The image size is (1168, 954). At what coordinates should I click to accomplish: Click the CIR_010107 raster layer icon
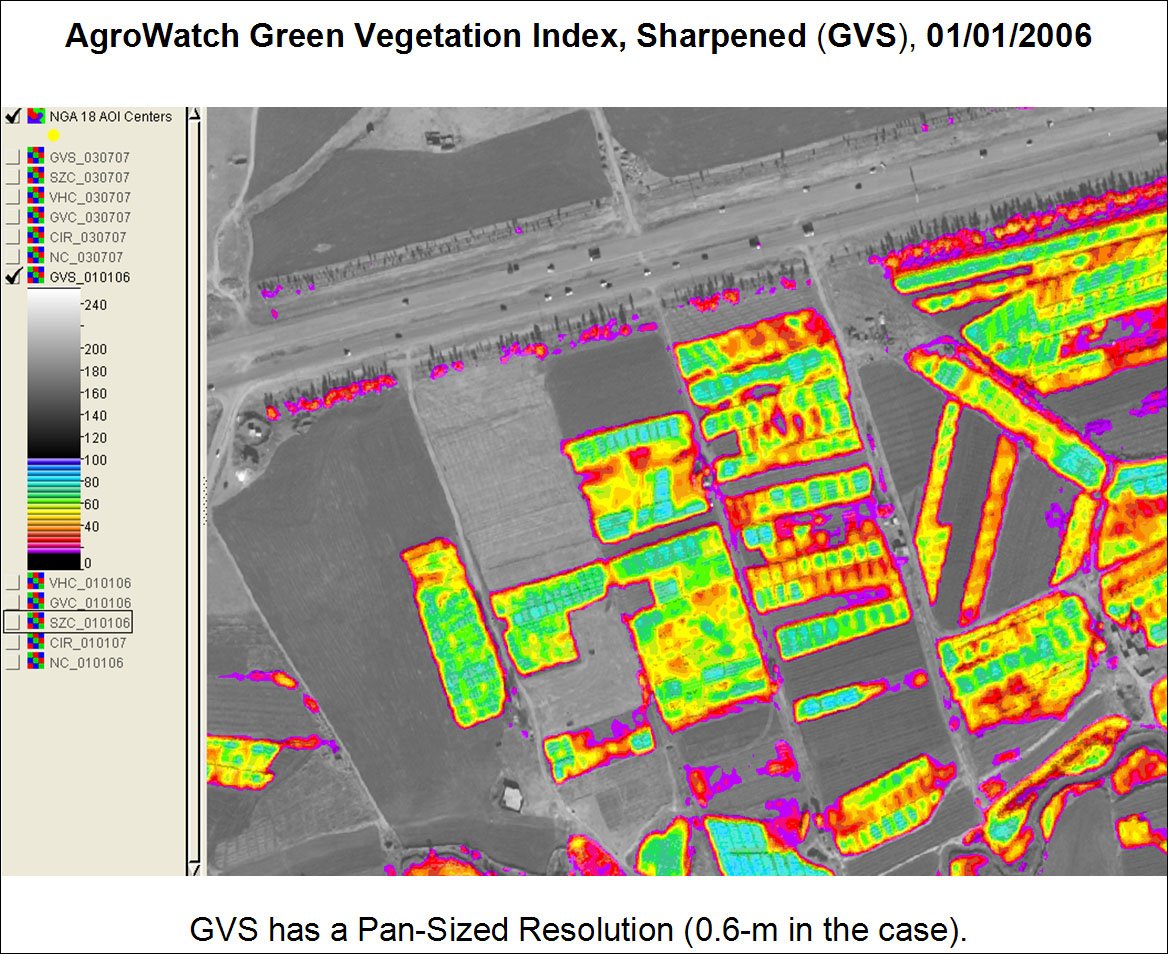click(x=36, y=643)
